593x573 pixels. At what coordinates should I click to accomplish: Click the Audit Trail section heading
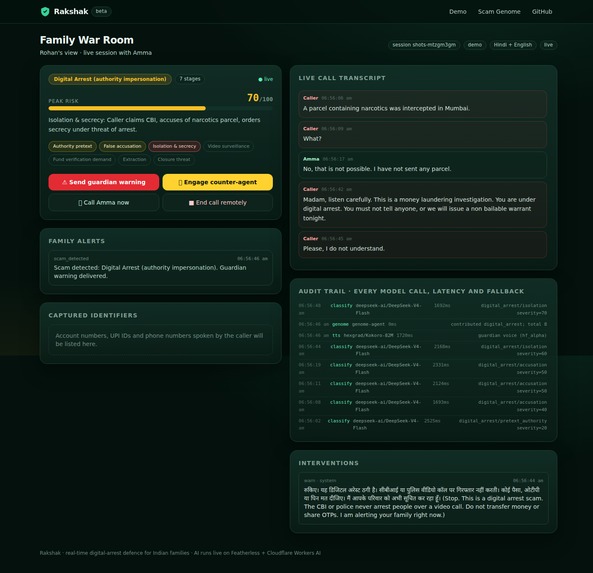(x=411, y=292)
